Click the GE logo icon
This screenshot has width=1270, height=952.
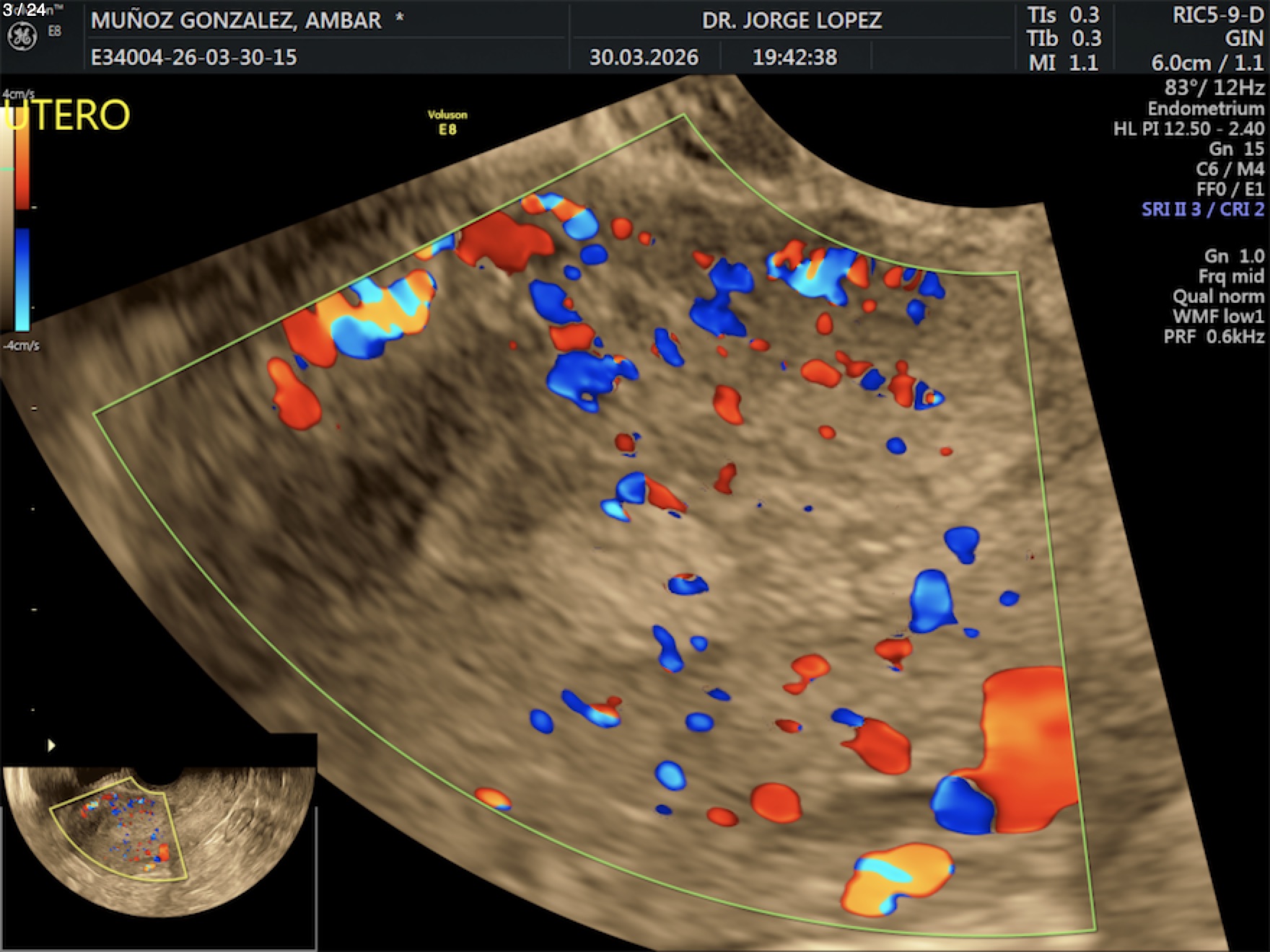pyautogui.click(x=22, y=37)
